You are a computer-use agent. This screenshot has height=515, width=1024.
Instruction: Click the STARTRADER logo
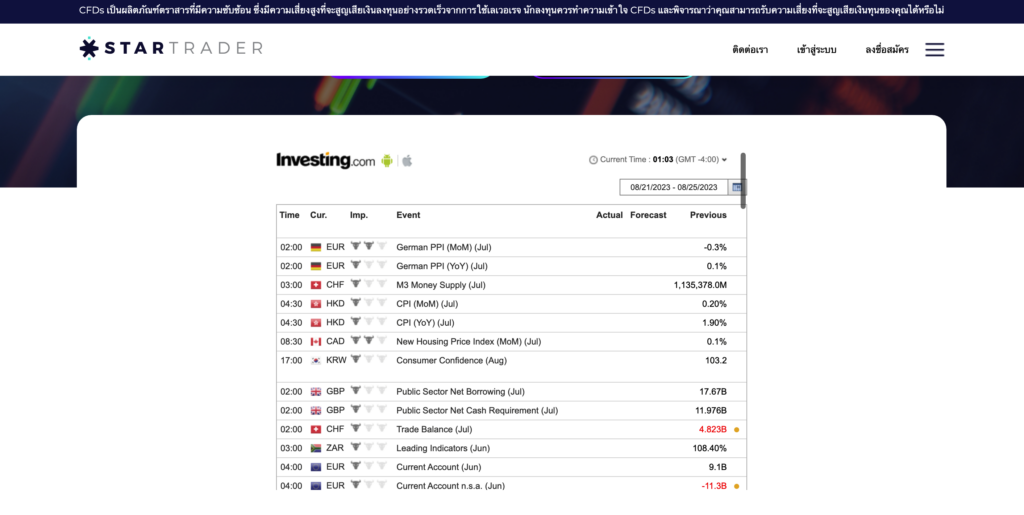coord(171,48)
